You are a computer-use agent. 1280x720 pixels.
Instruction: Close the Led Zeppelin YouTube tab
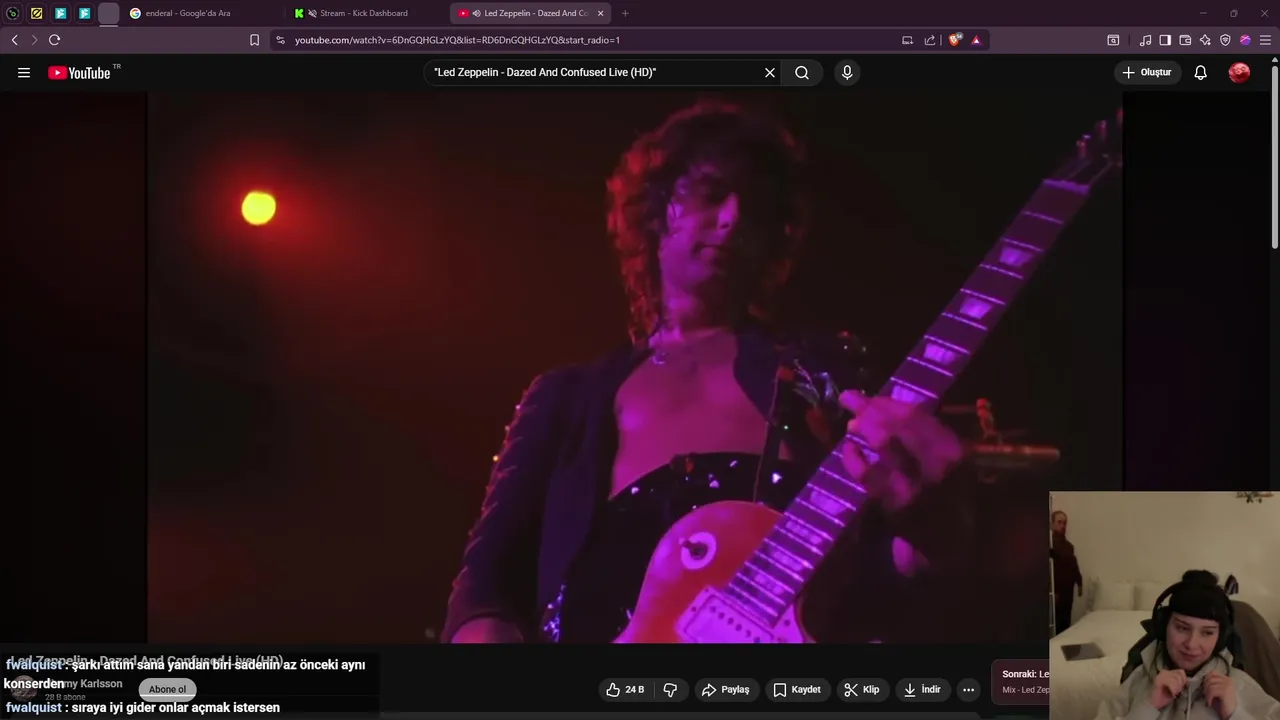(600, 13)
